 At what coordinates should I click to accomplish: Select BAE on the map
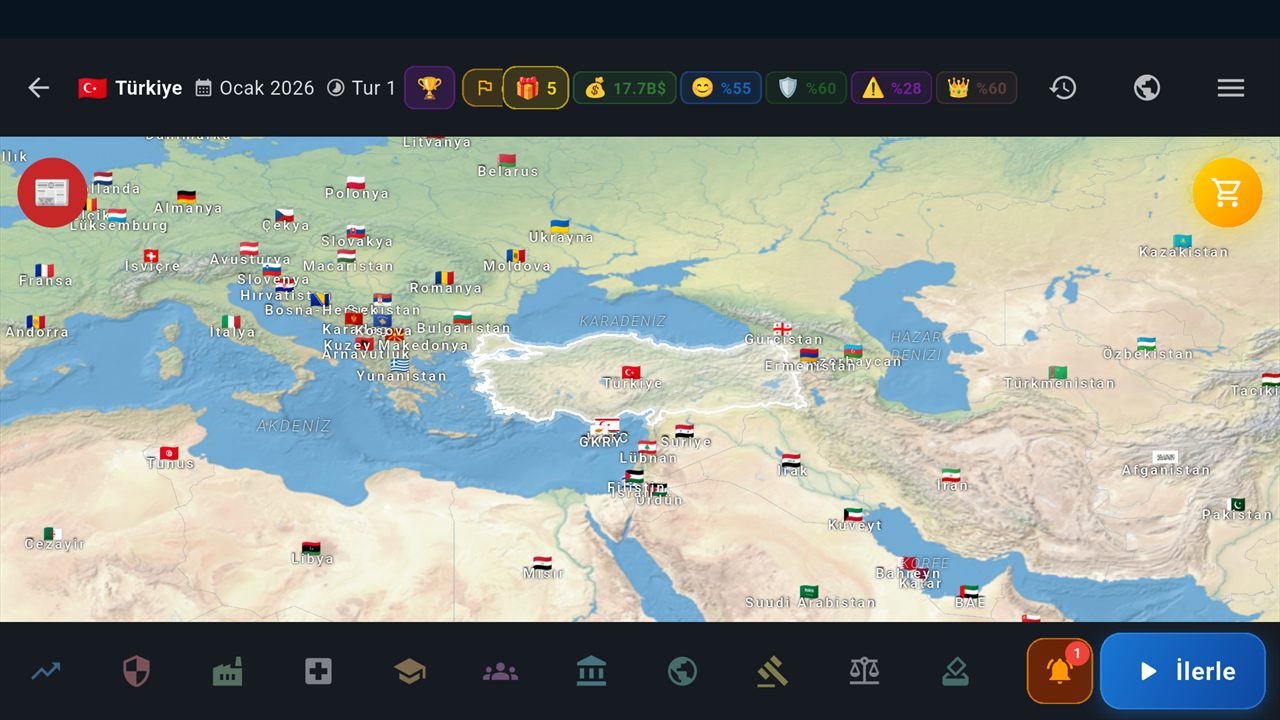pyautogui.click(x=969, y=597)
